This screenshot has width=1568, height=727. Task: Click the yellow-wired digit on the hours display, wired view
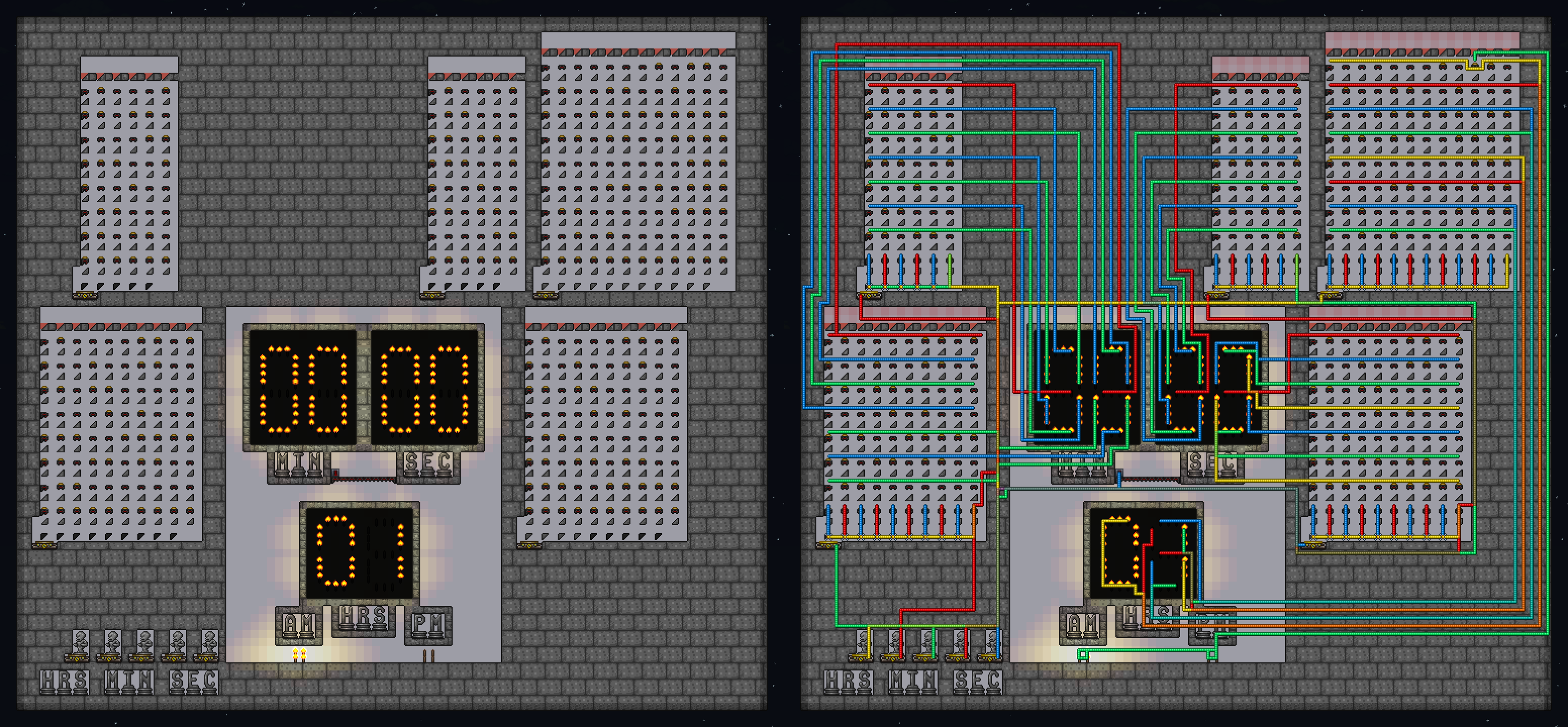pyautogui.click(x=1120, y=551)
